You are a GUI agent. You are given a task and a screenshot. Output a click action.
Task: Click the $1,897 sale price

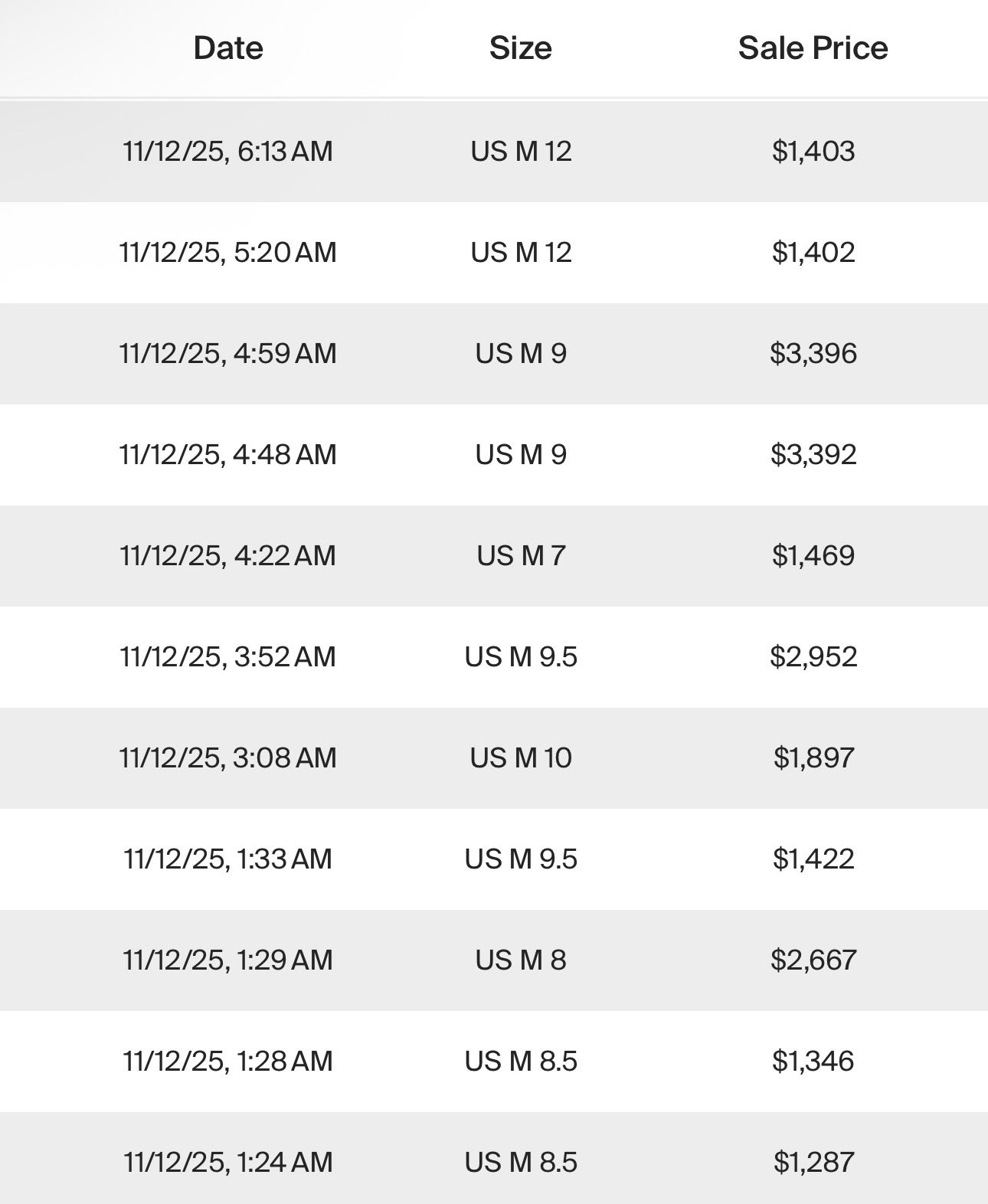coord(813,757)
